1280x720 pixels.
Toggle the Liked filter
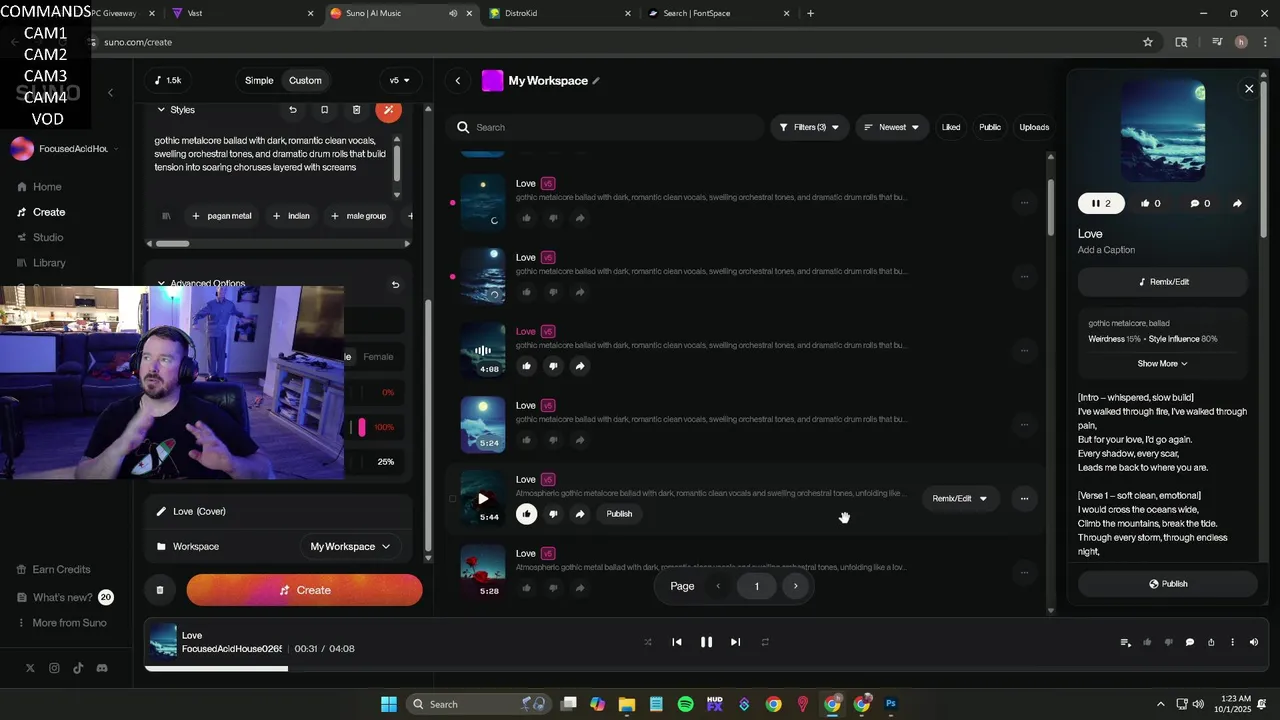(x=951, y=127)
